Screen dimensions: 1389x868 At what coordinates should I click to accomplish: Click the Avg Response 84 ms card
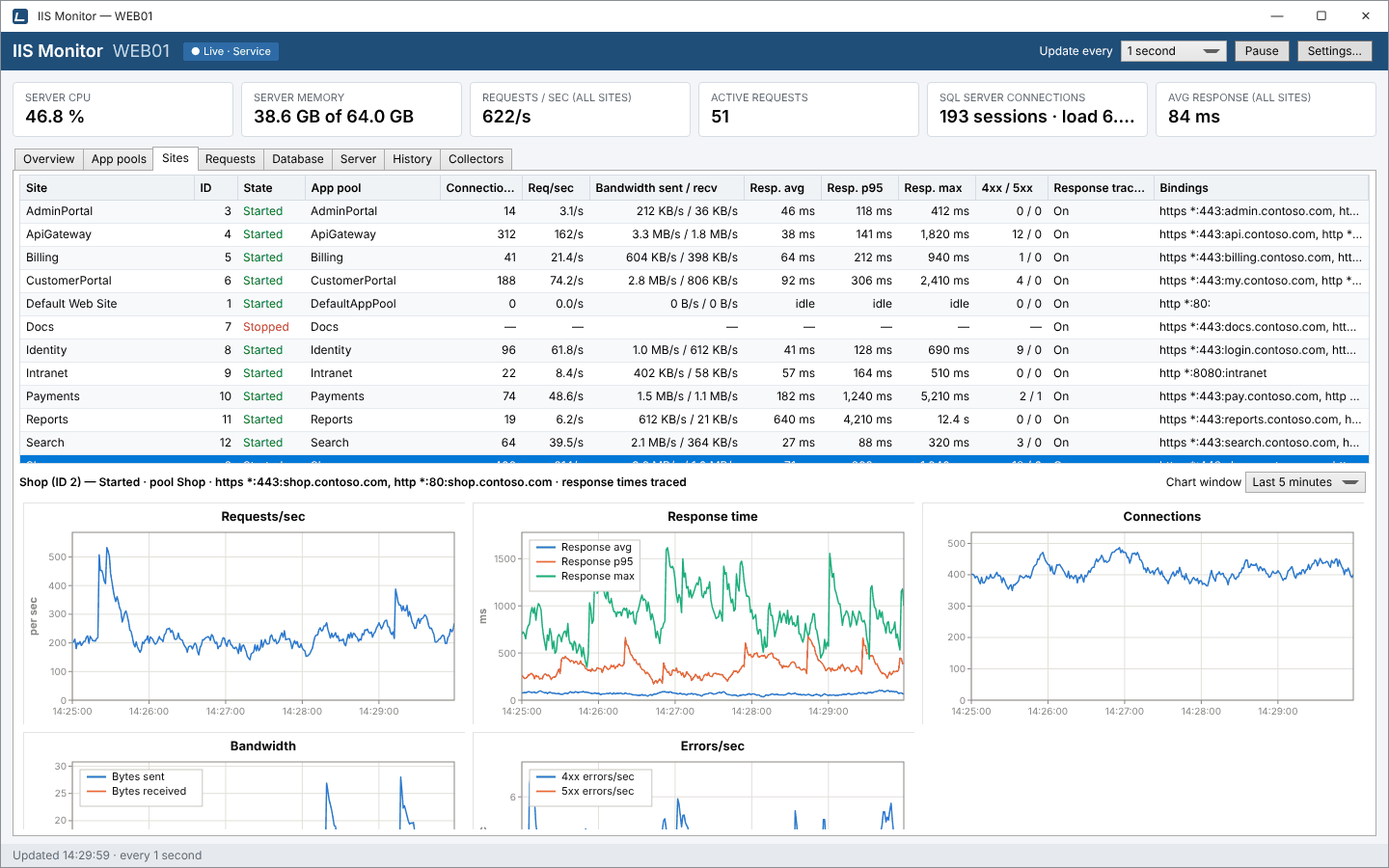(x=1266, y=109)
